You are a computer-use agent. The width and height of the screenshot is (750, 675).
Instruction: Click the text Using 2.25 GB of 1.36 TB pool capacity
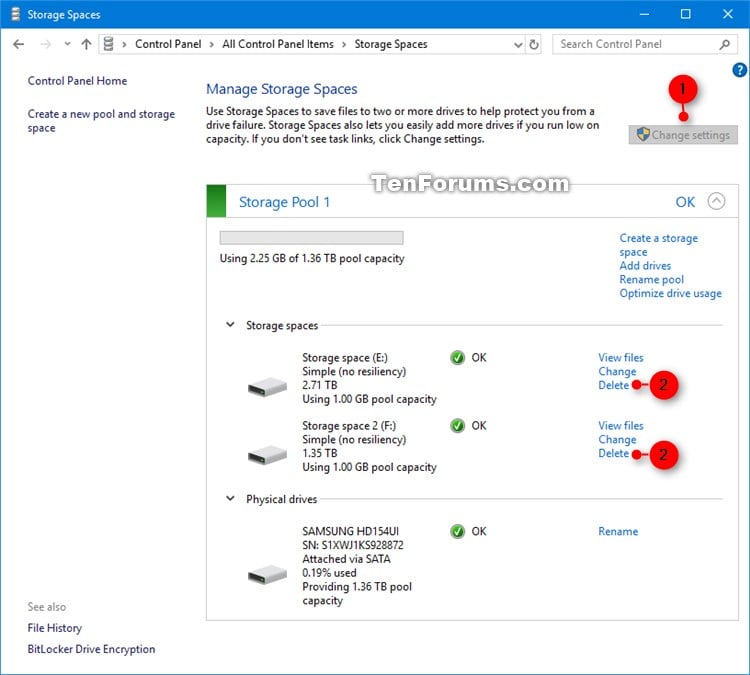click(312, 258)
